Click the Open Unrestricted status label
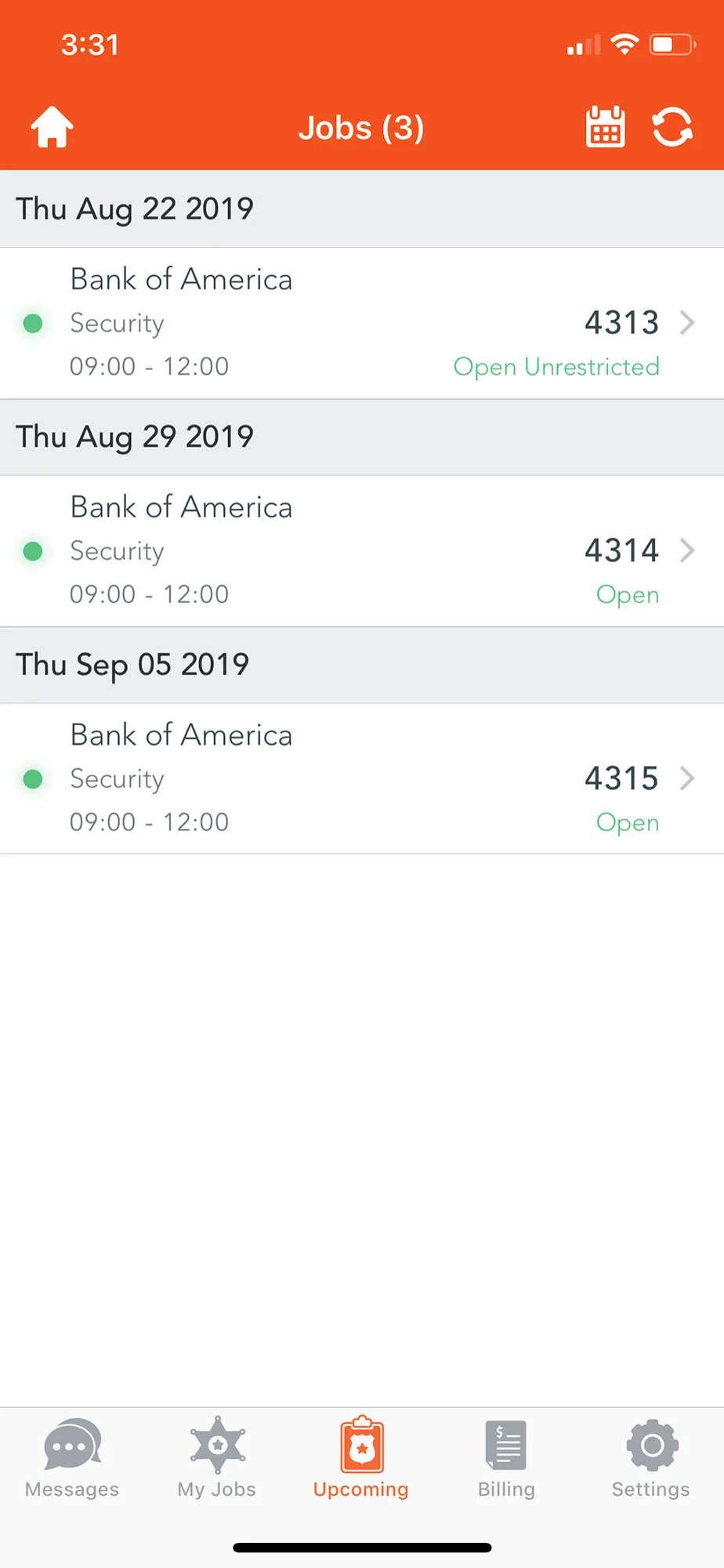Viewport: 724px width, 1568px height. [x=556, y=367]
